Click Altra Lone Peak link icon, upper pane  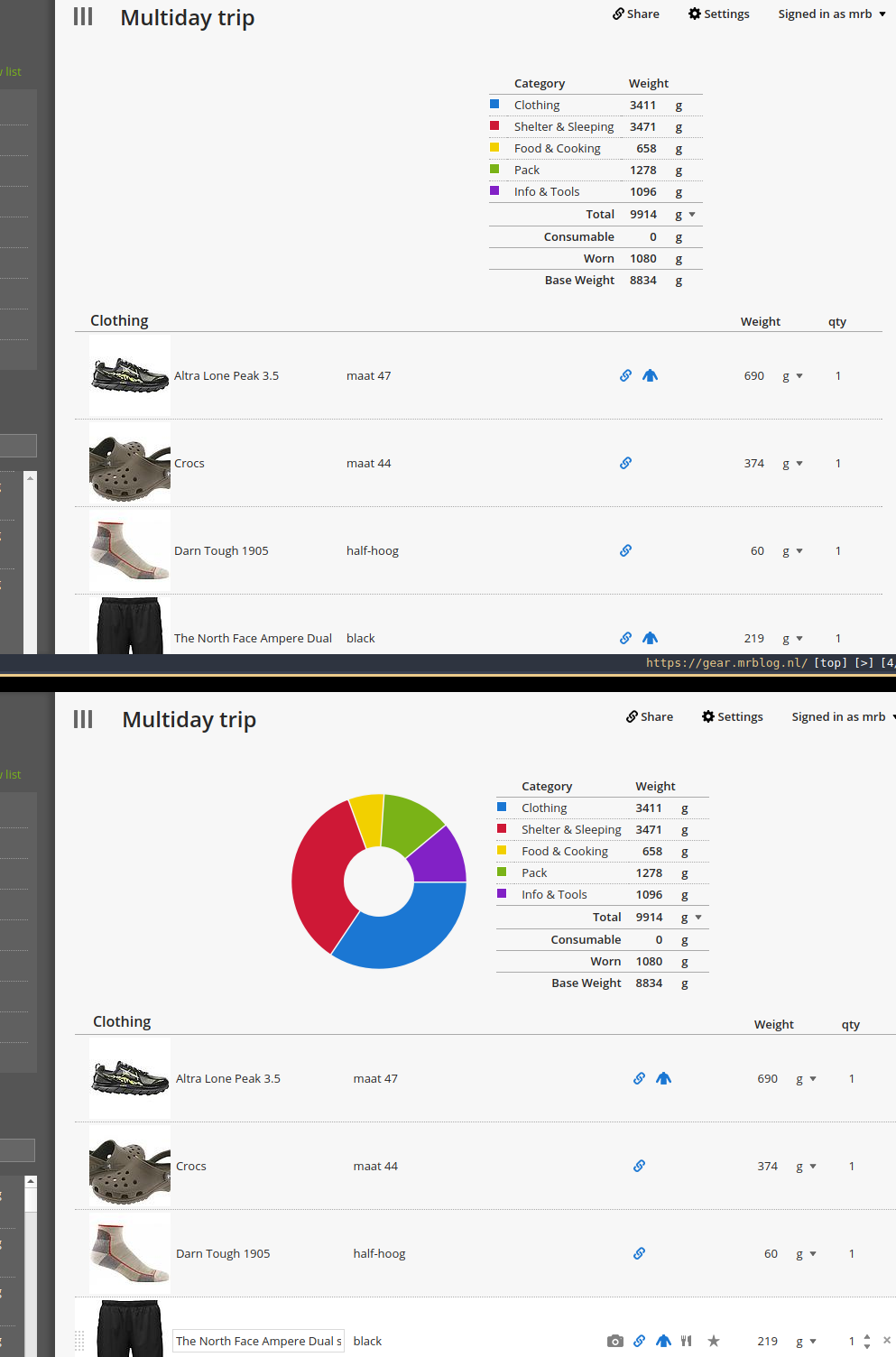point(625,375)
